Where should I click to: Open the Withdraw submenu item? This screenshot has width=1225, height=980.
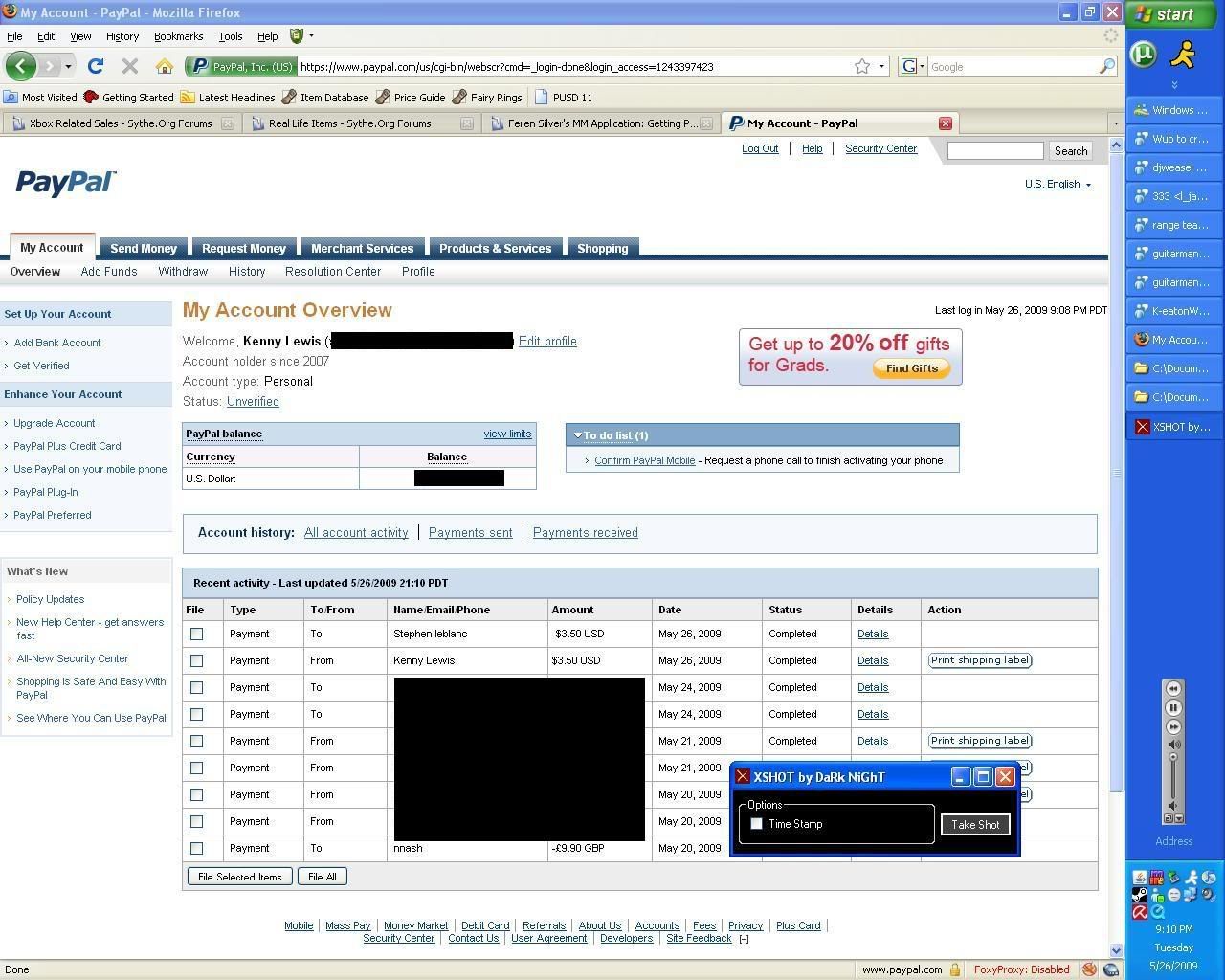point(183,272)
